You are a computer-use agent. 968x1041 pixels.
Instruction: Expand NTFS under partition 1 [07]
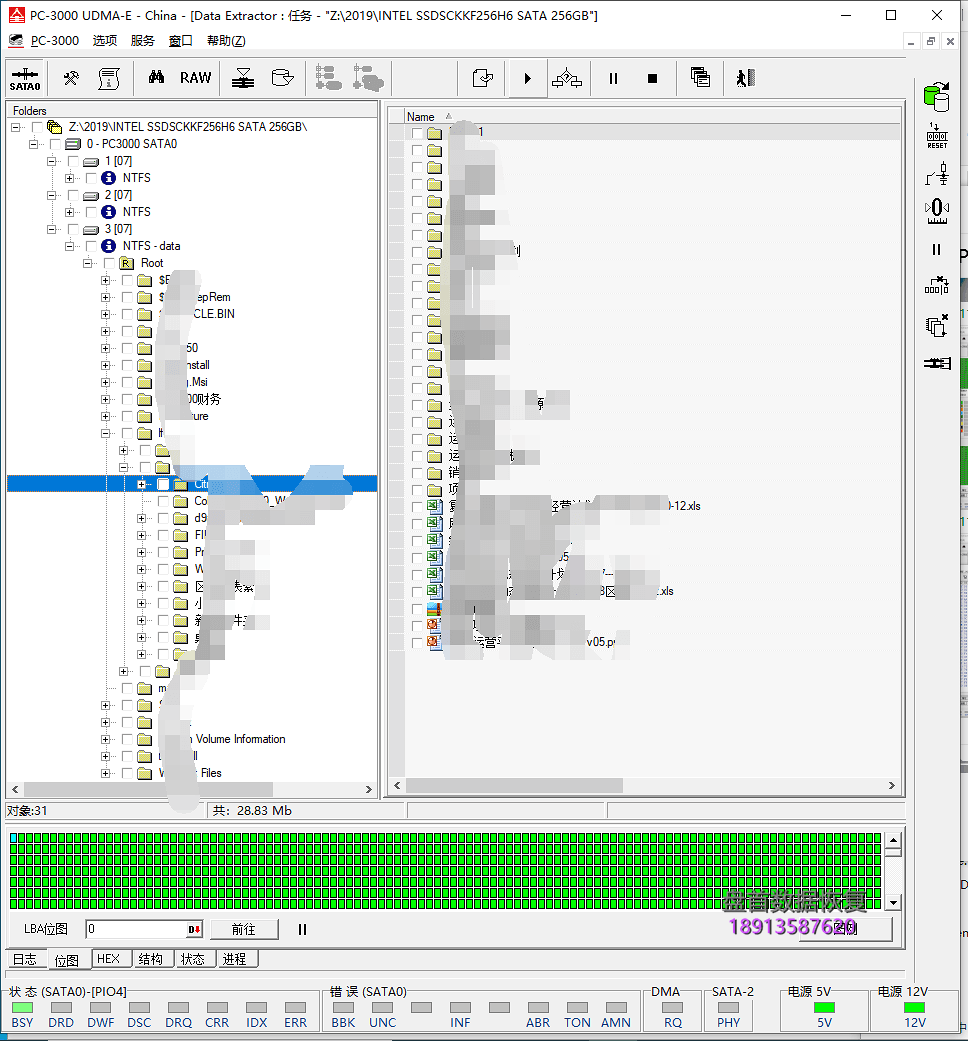click(x=69, y=178)
